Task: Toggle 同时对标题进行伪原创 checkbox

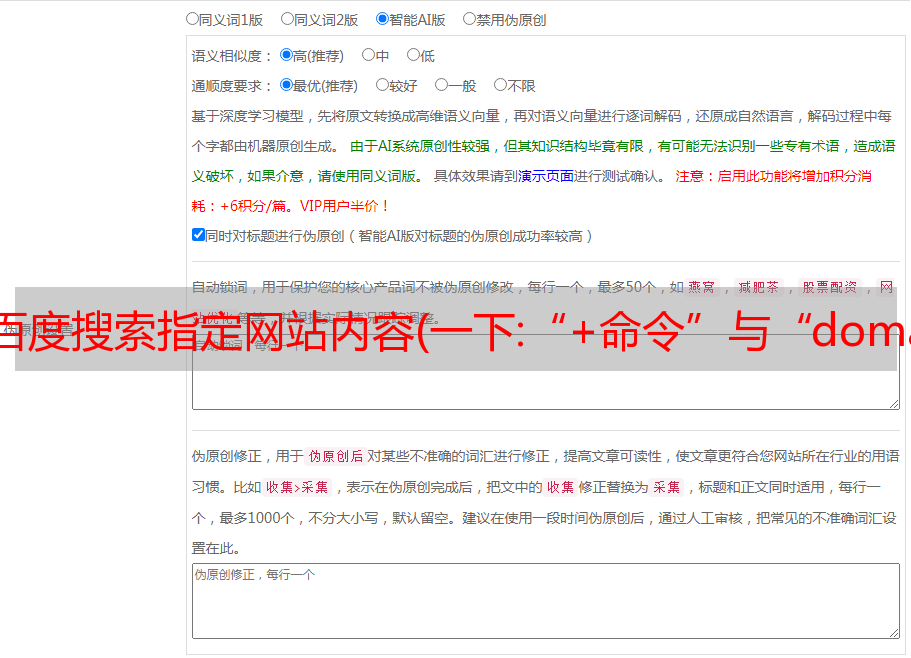Action: coord(198,235)
